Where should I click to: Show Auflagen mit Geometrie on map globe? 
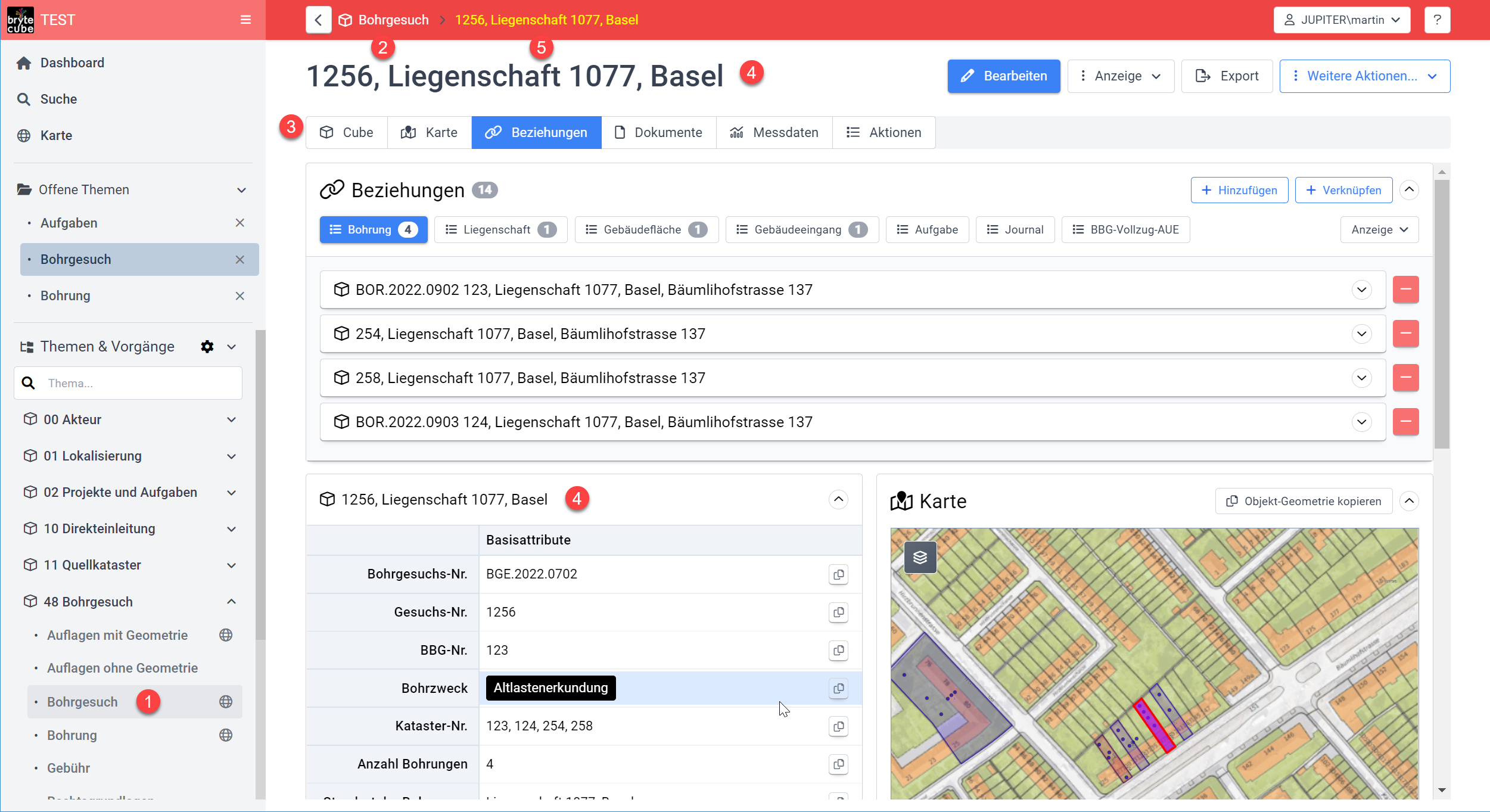point(226,635)
